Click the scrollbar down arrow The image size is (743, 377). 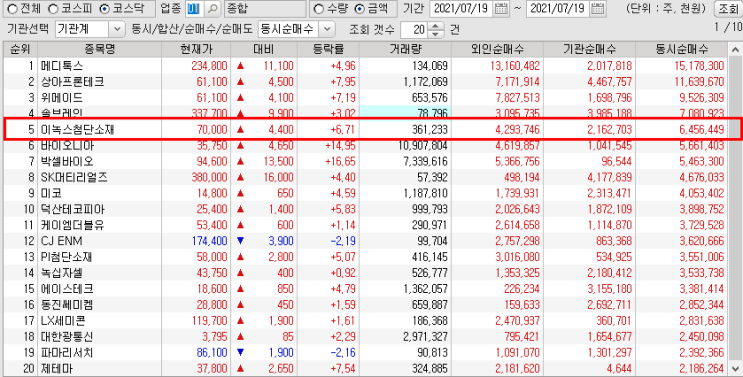tap(735, 368)
